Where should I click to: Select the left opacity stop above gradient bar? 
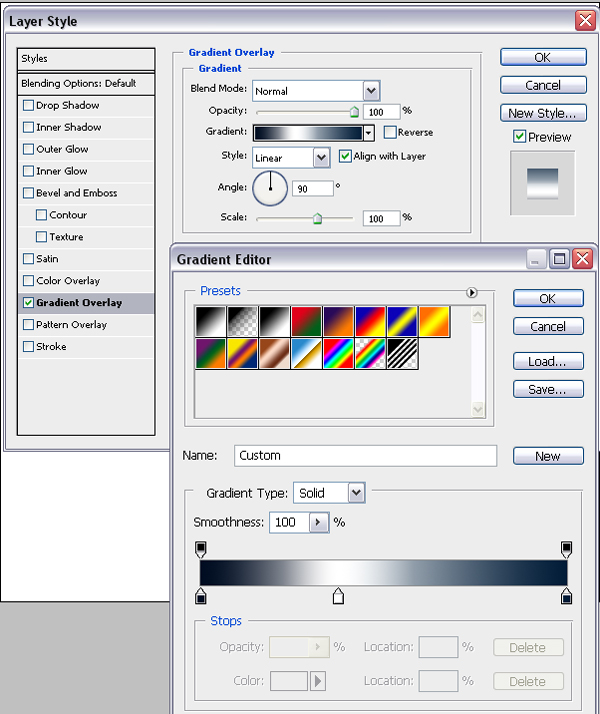200,549
